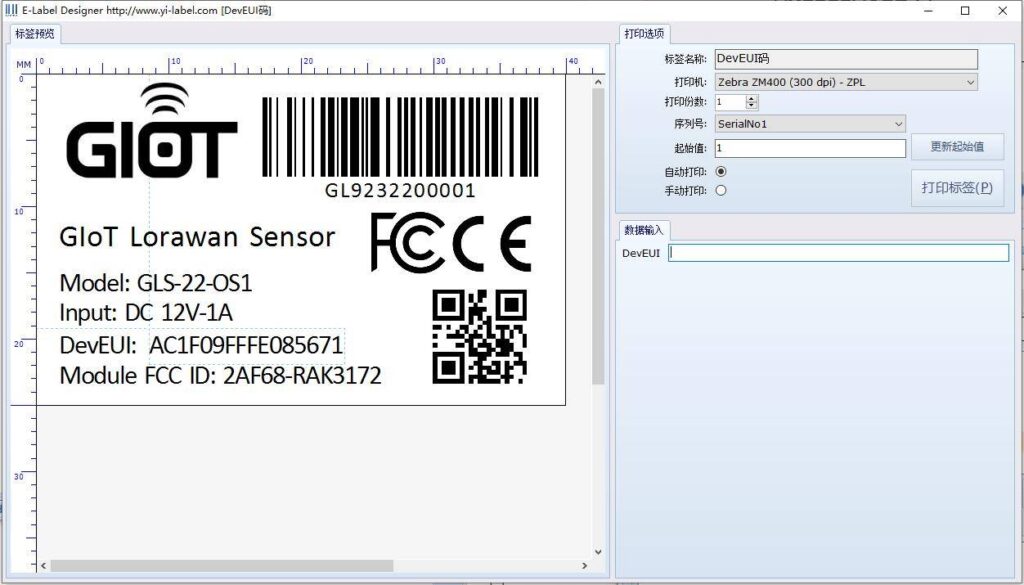Viewport: 1024px width, 585px height.
Task: Open the 打印机 Zebra ZM400 dropdown
Action: click(846, 82)
